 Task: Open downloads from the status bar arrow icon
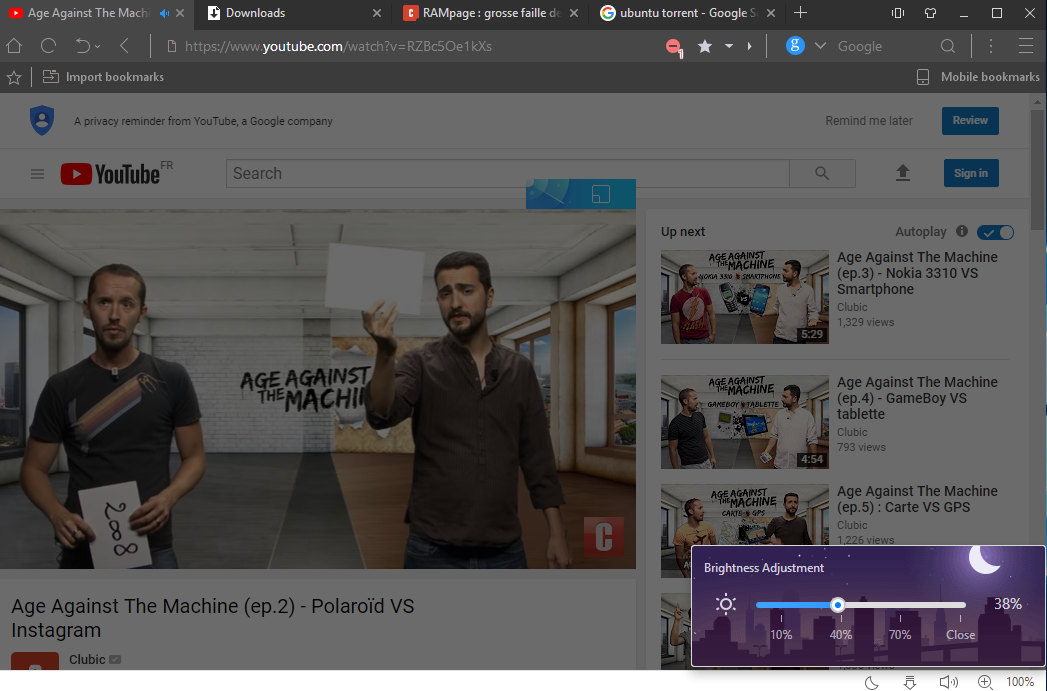[x=910, y=681]
